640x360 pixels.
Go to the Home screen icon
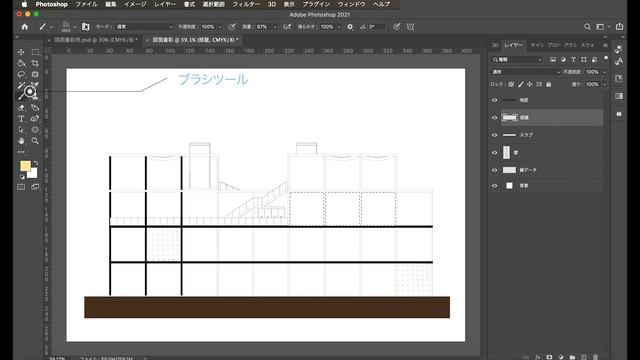point(24,27)
